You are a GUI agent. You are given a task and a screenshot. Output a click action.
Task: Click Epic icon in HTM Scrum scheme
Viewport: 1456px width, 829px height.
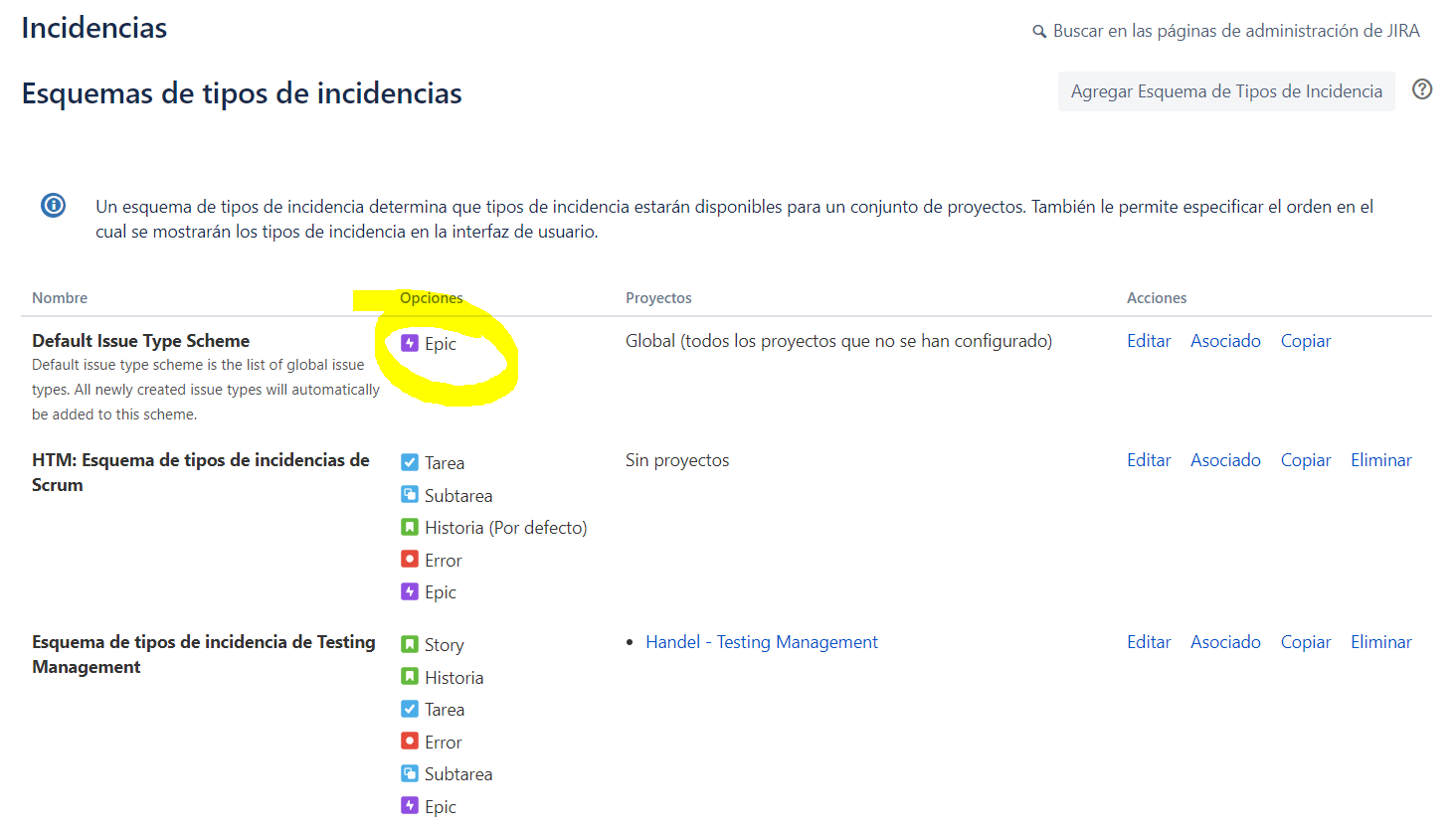(410, 591)
